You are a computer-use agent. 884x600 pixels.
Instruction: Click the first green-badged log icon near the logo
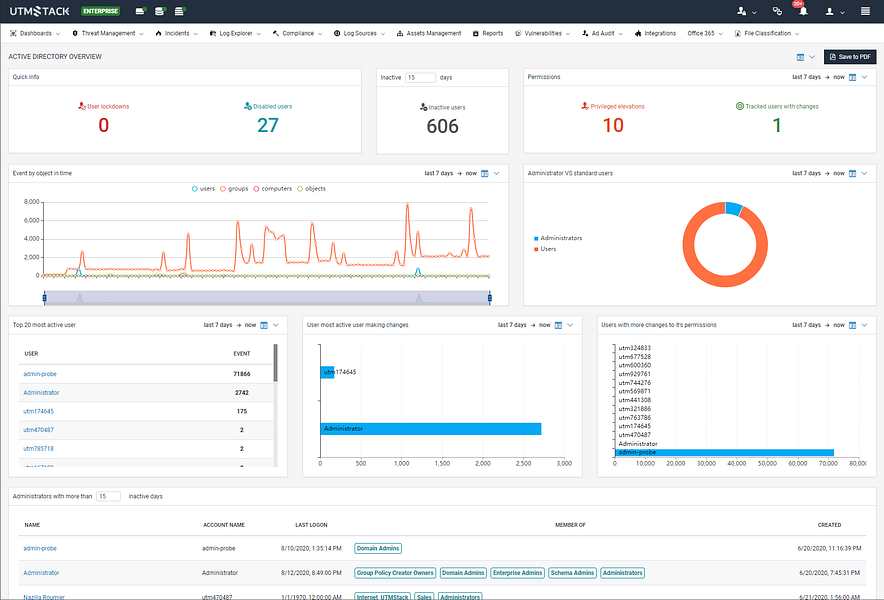140,10
